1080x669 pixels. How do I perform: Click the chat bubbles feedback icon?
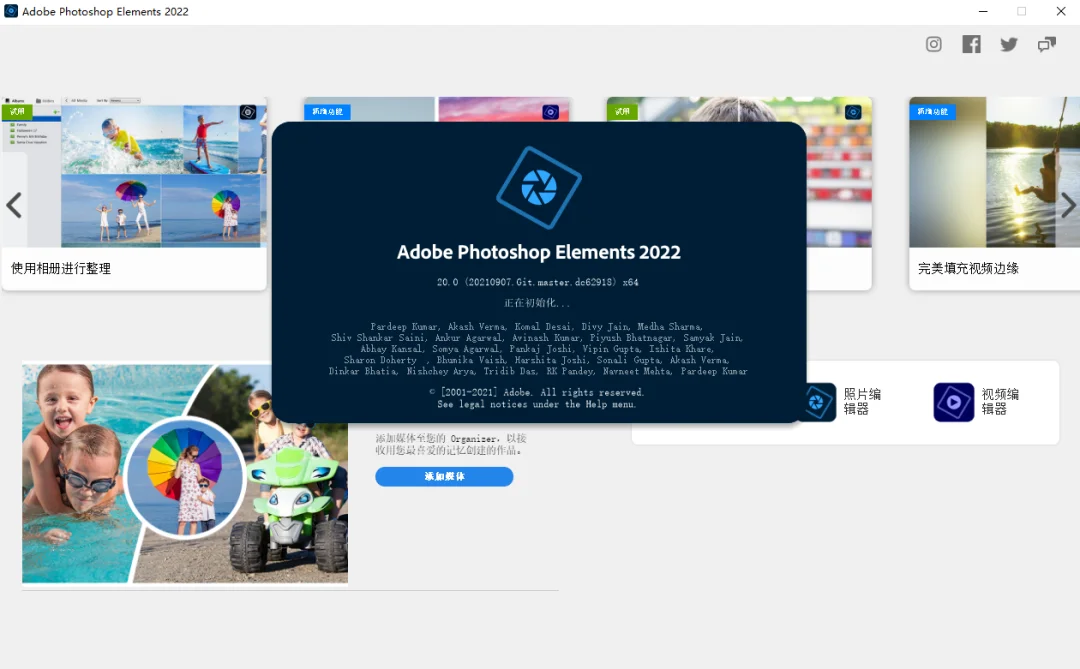point(1047,45)
